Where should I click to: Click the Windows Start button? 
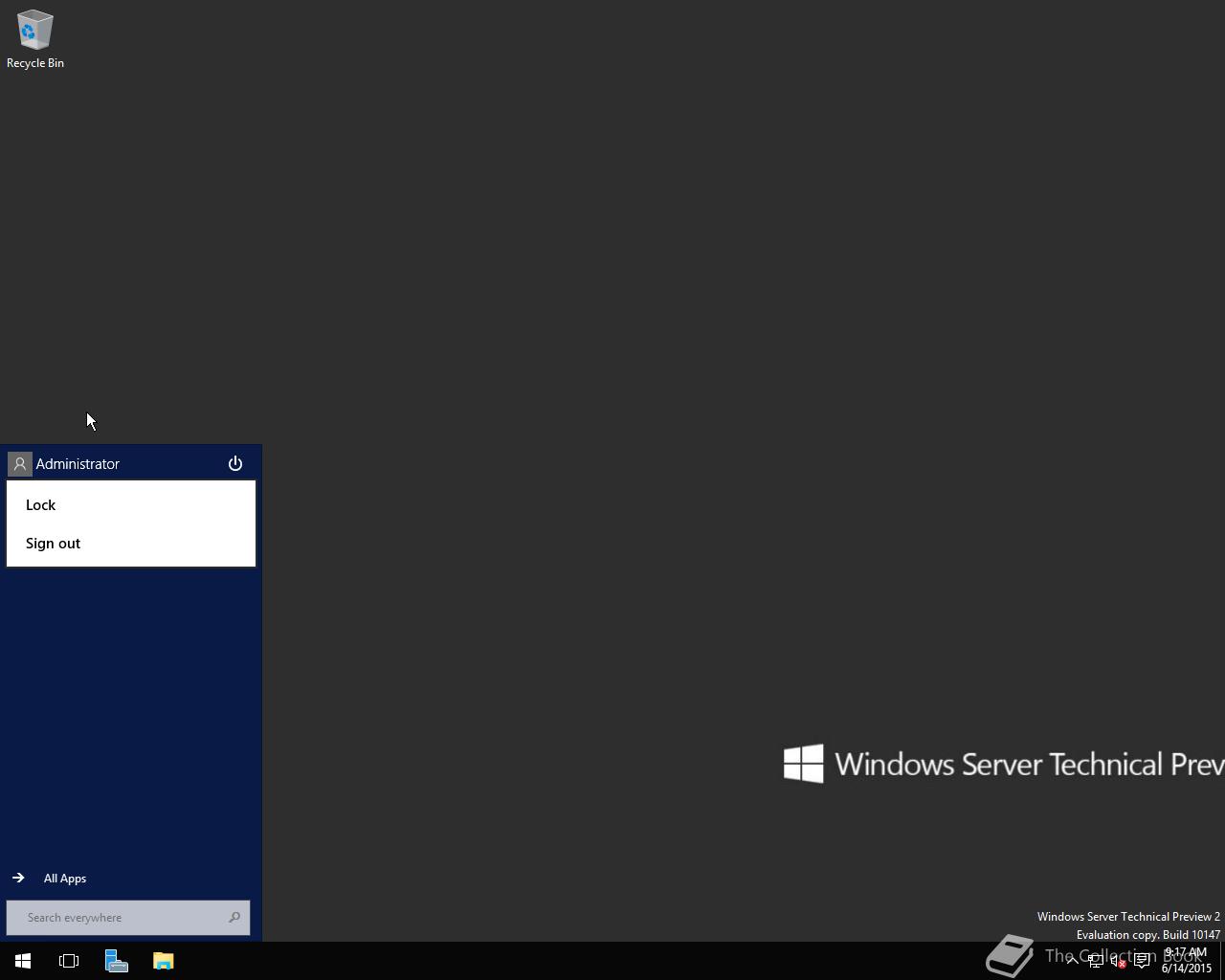23,961
